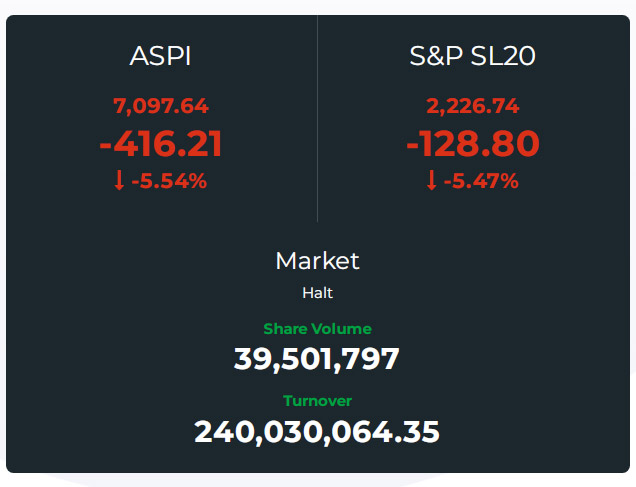Click the ASPI index heading
The image size is (636, 487).
(160, 56)
